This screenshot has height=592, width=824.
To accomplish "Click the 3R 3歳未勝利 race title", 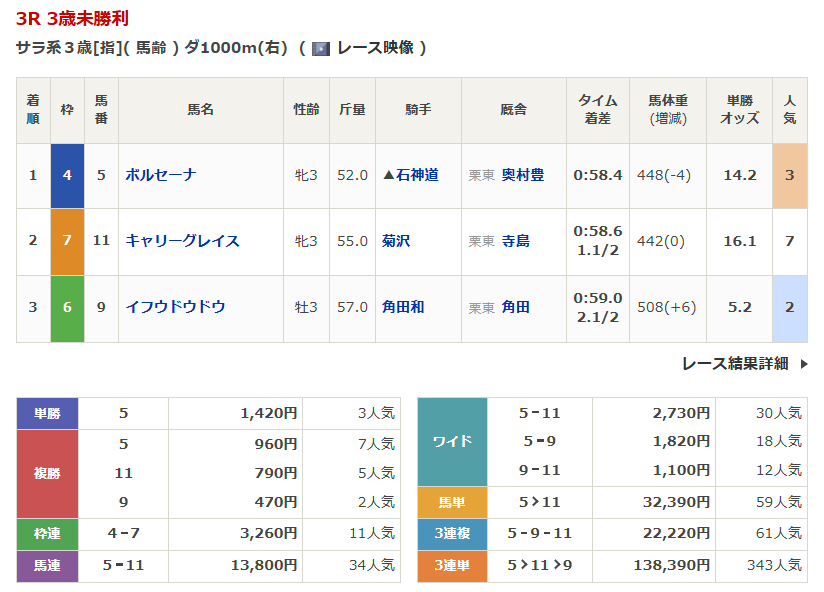I will click(72, 18).
